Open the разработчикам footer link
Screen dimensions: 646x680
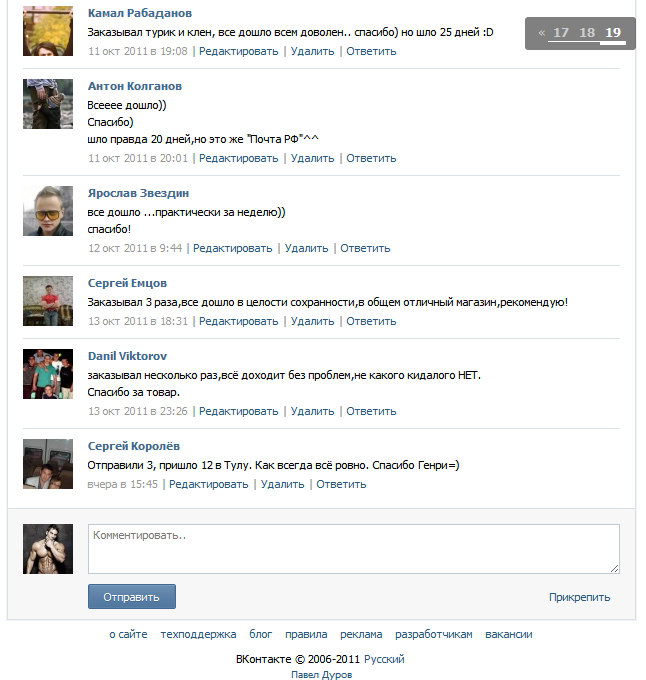434,634
